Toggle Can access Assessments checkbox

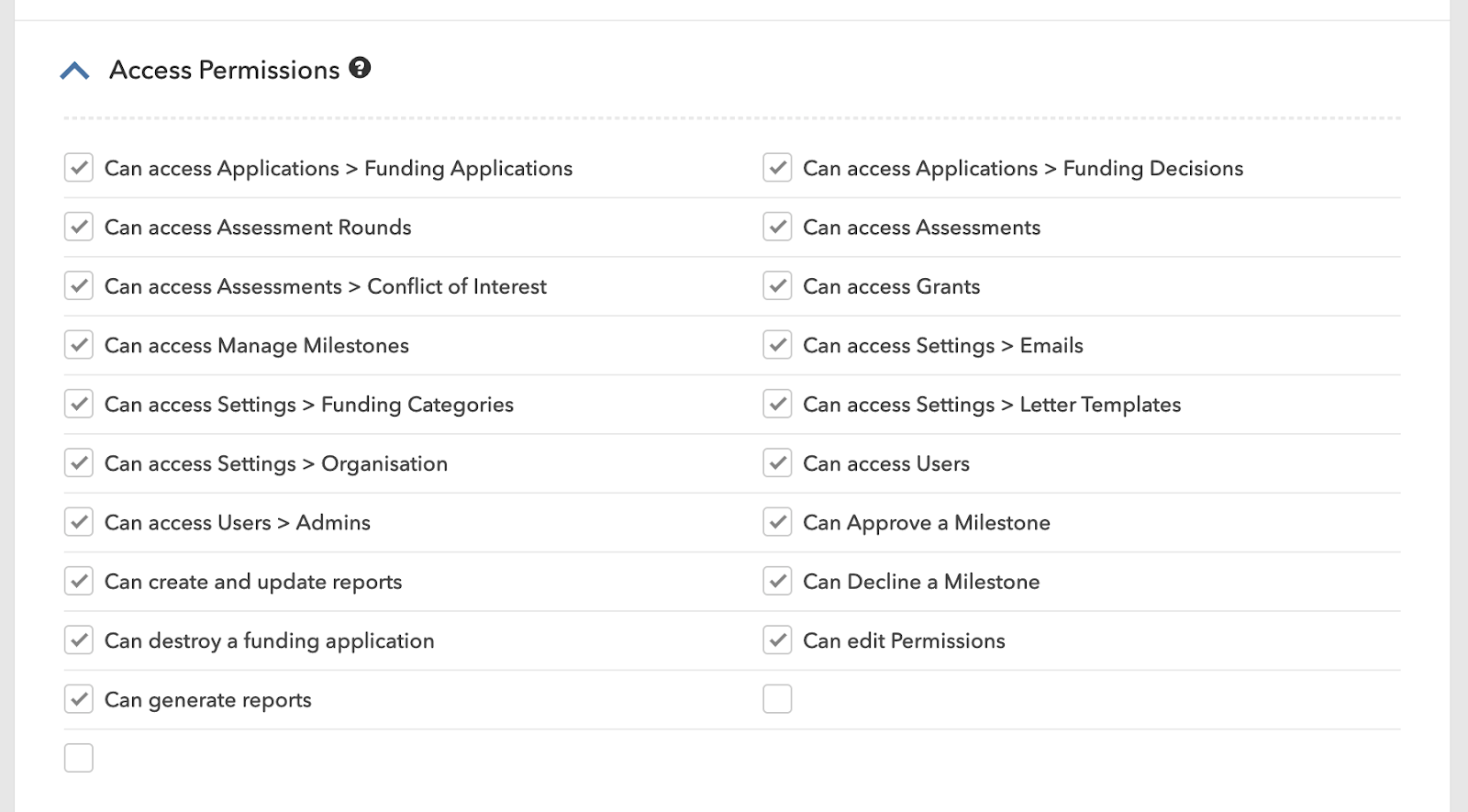(x=777, y=227)
